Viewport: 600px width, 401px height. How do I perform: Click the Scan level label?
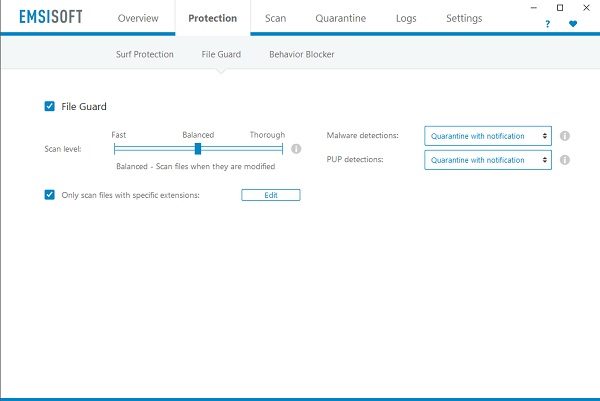(63, 149)
